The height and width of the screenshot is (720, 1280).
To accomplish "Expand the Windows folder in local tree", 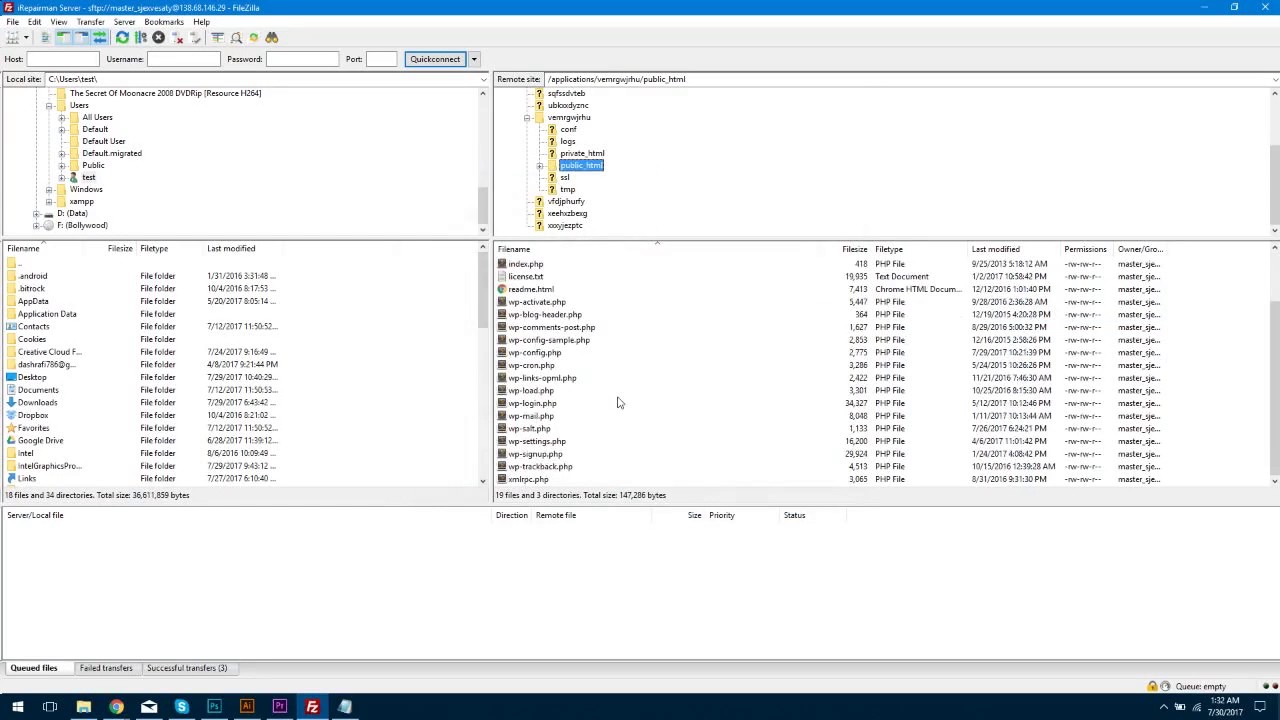I will (x=48, y=189).
